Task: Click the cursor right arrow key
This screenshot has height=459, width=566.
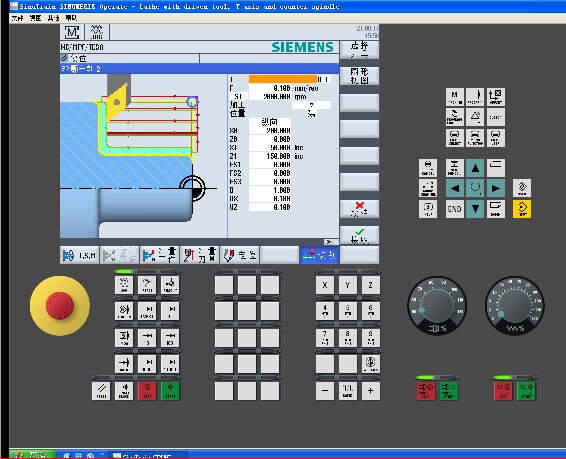Action: pos(496,188)
